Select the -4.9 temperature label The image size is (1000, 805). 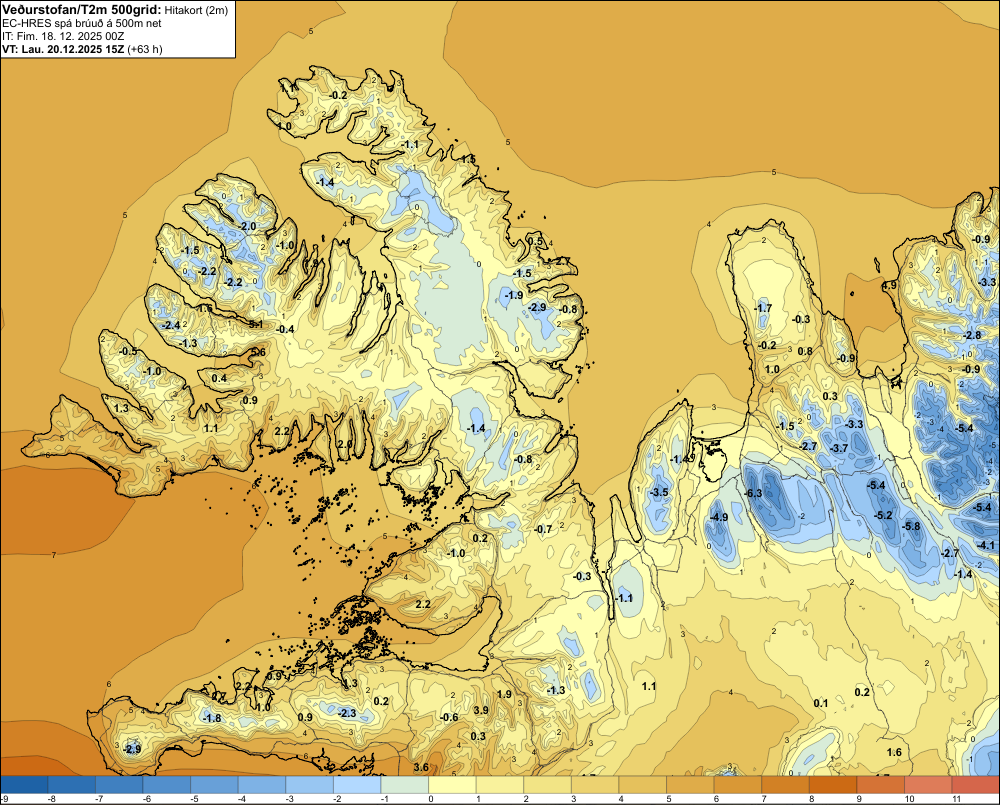719,517
